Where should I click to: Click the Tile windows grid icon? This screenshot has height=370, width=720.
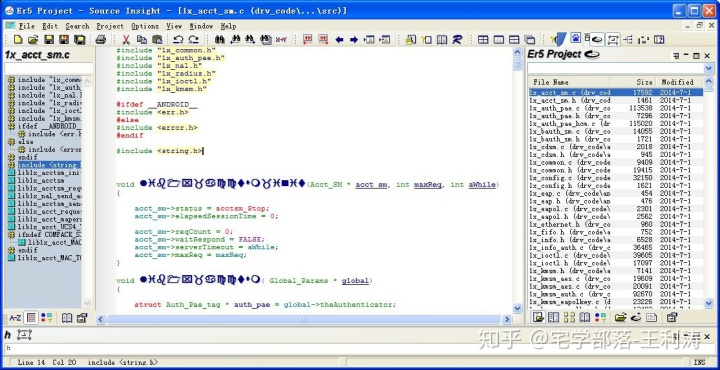tap(483, 39)
